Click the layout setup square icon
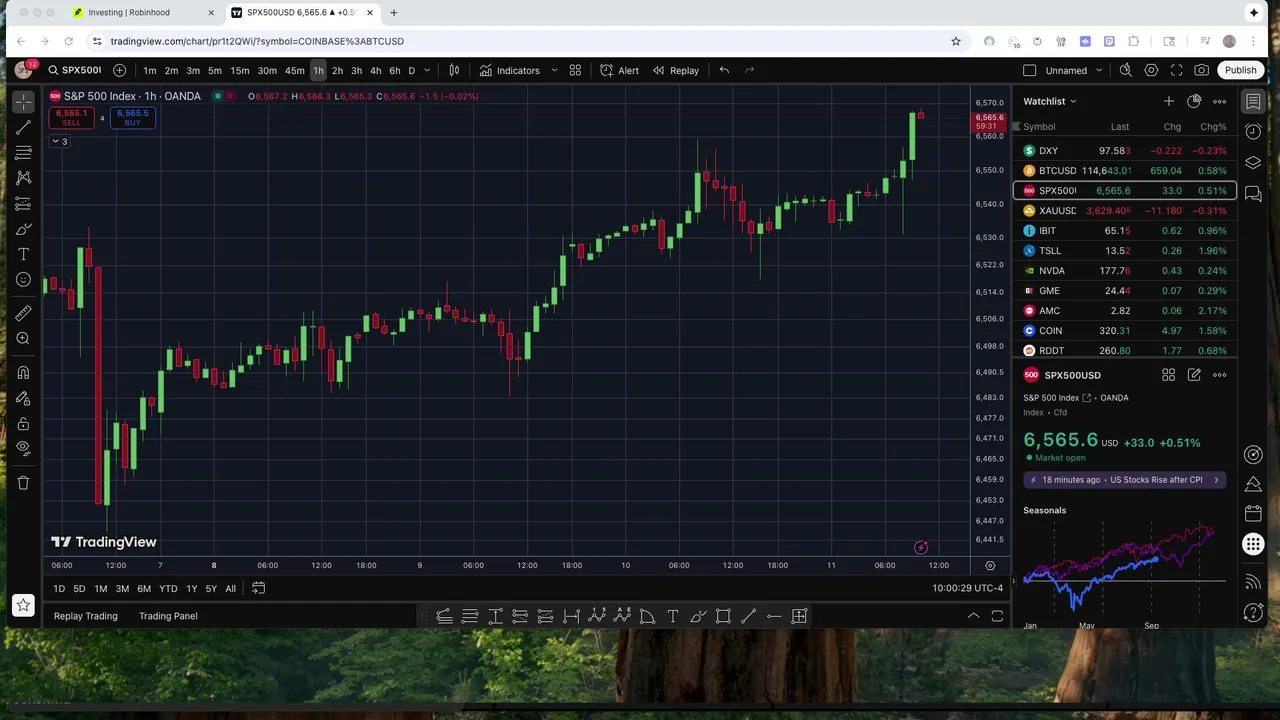Screen dimensions: 1280x720 coord(1030,70)
